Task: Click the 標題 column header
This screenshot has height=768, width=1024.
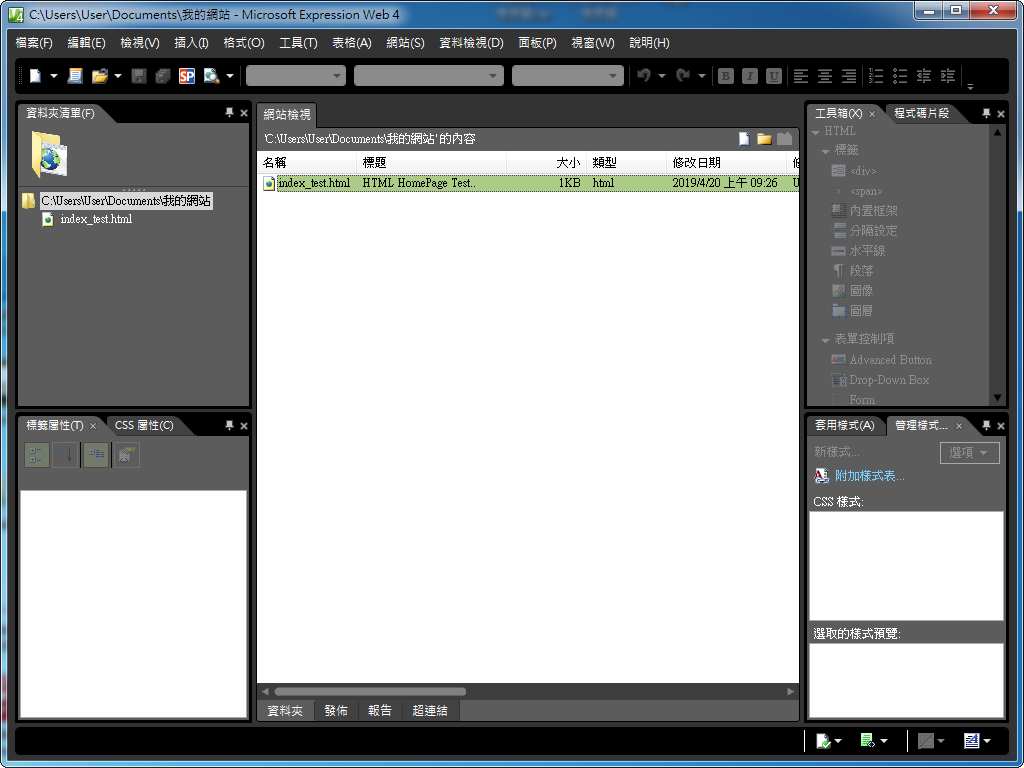Action: (x=431, y=163)
